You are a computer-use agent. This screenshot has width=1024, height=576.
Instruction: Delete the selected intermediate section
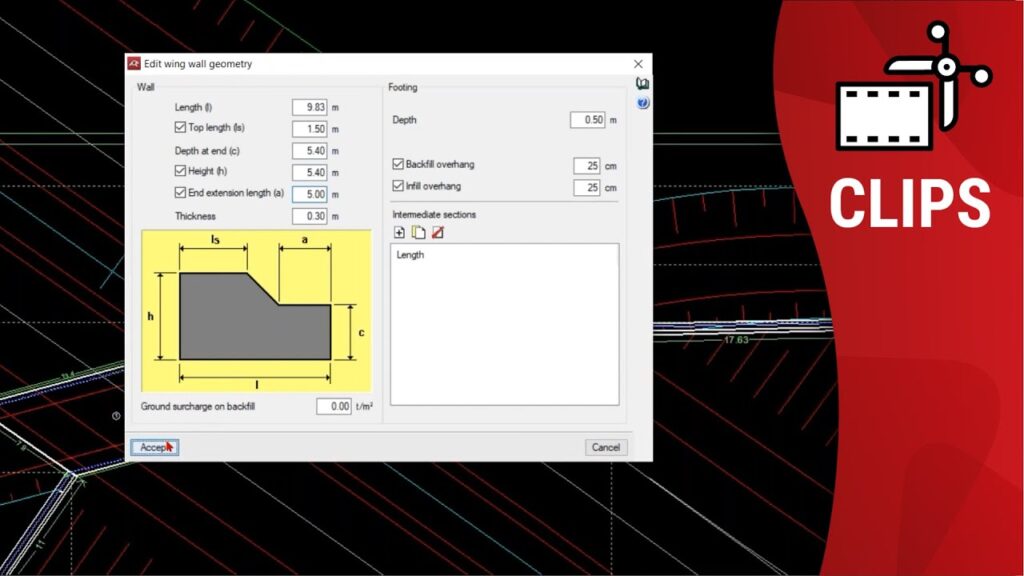tap(437, 232)
